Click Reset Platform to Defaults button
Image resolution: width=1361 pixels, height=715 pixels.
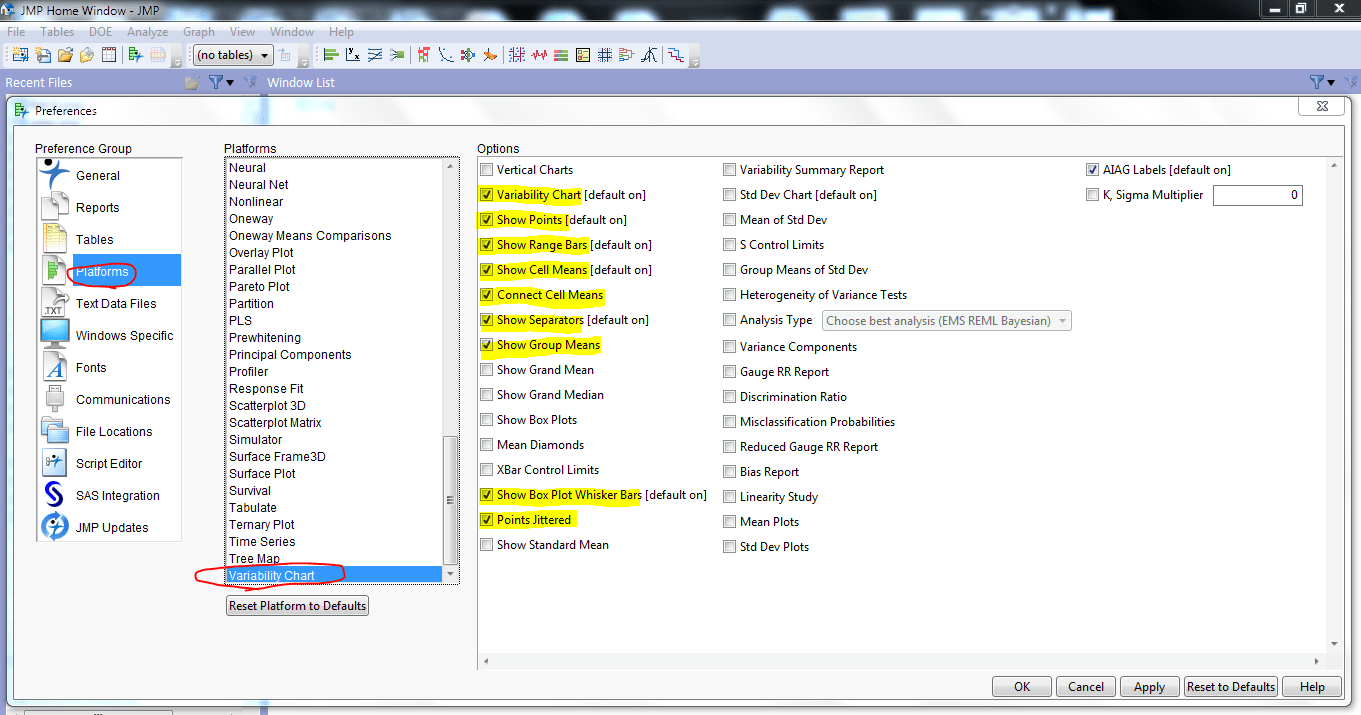coord(298,606)
